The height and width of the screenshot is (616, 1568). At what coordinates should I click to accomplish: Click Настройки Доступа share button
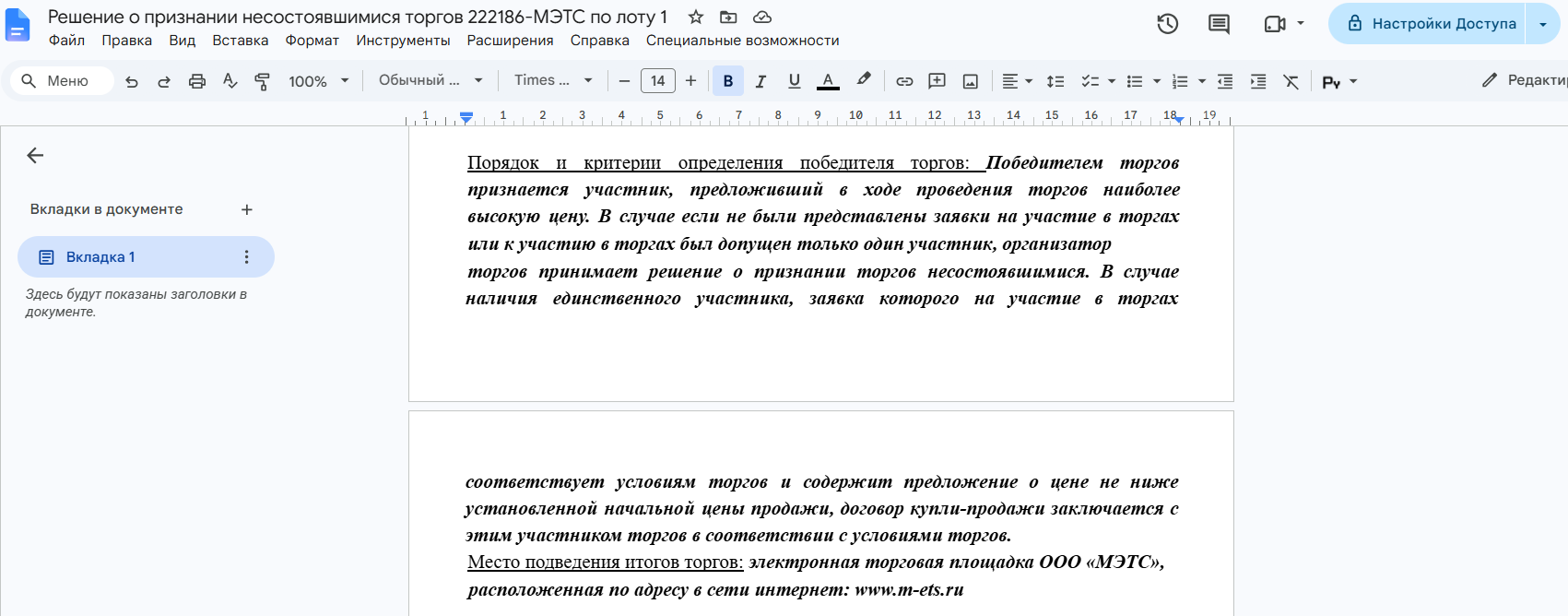(1428, 24)
